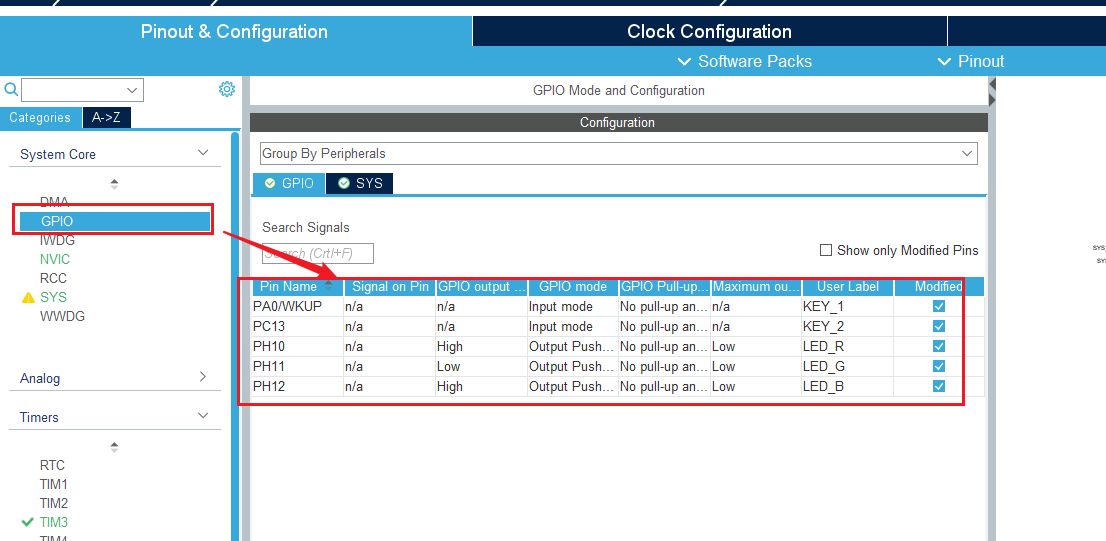This screenshot has height=541, width=1106.
Task: Click the TIM3 green checkmark icon
Action: click(x=27, y=522)
